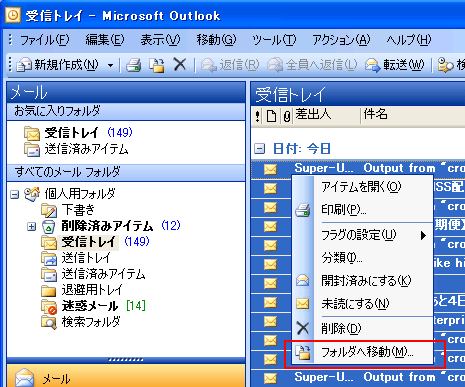Open the 移動(G) menu
This screenshot has width=465, height=387.
tap(216, 40)
